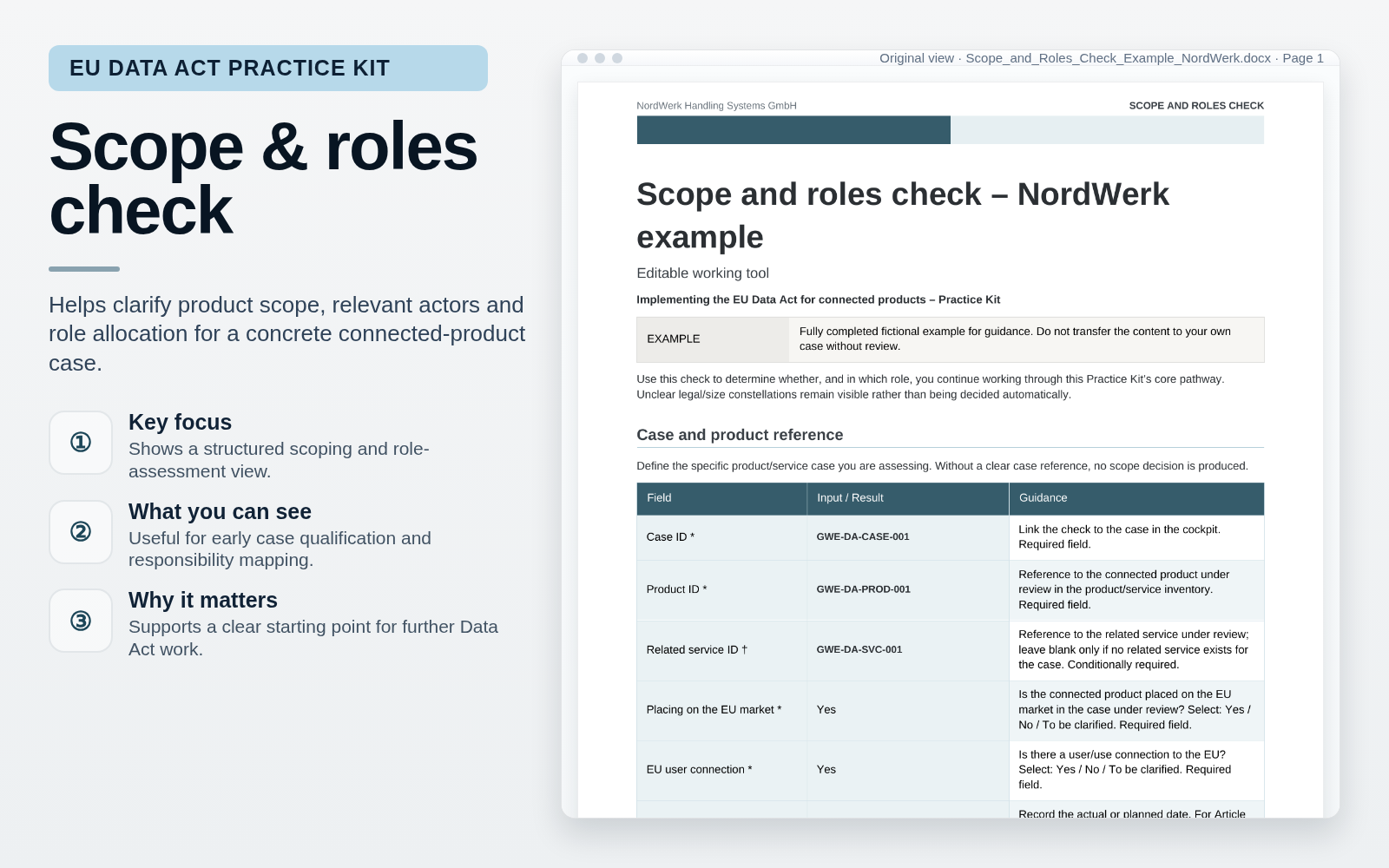
Task: Click the Yes value for EU user connection
Action: pyautogui.click(x=908, y=770)
